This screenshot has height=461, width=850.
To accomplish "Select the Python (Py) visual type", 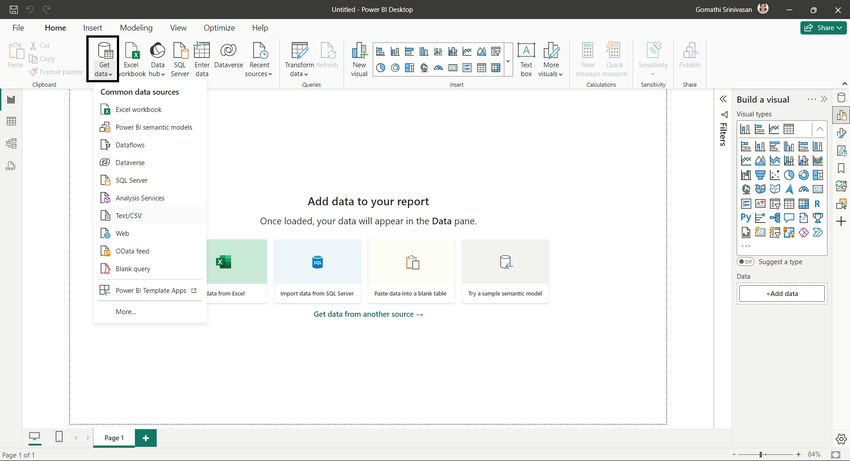I will 746,217.
